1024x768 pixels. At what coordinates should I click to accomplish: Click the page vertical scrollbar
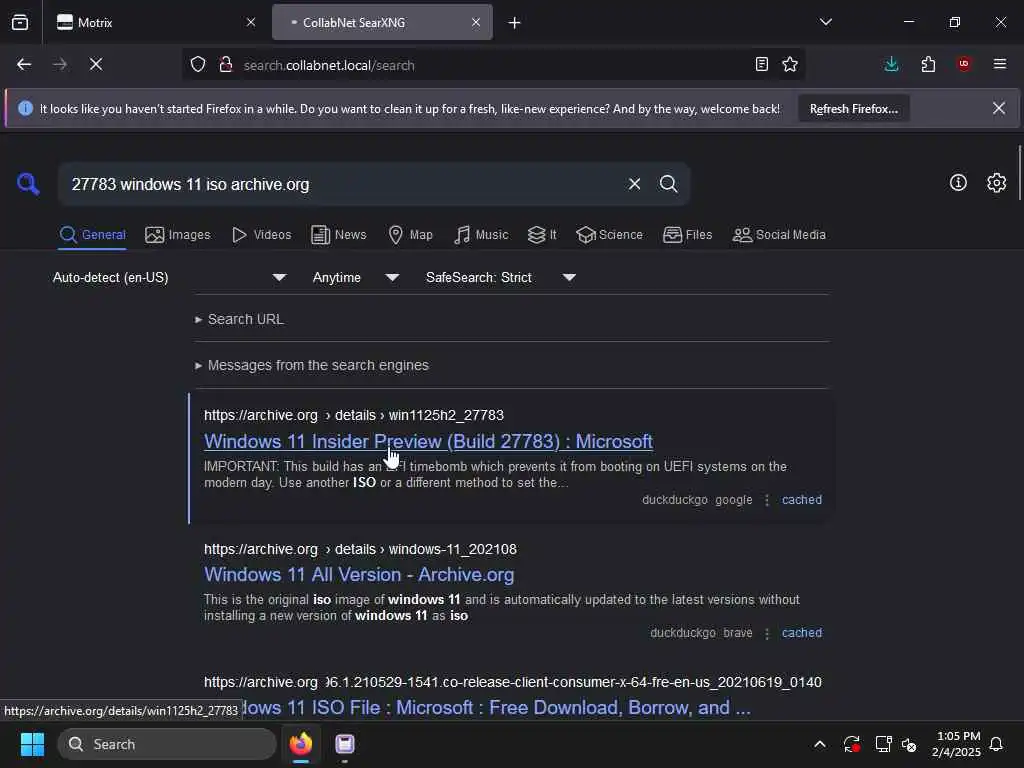1020,172
